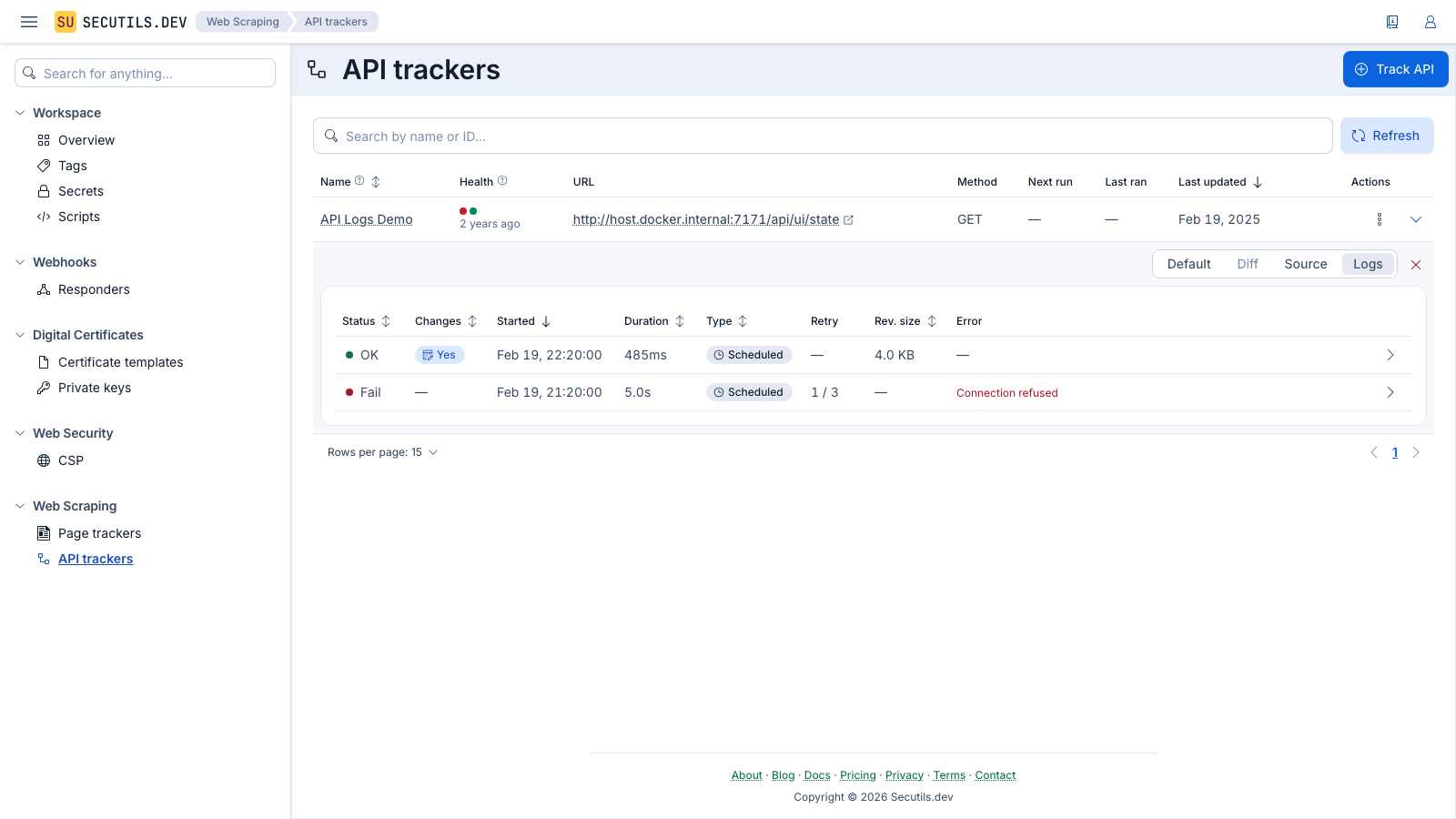Collapse the Digital Certificates section
1456x819 pixels.
tap(20, 335)
